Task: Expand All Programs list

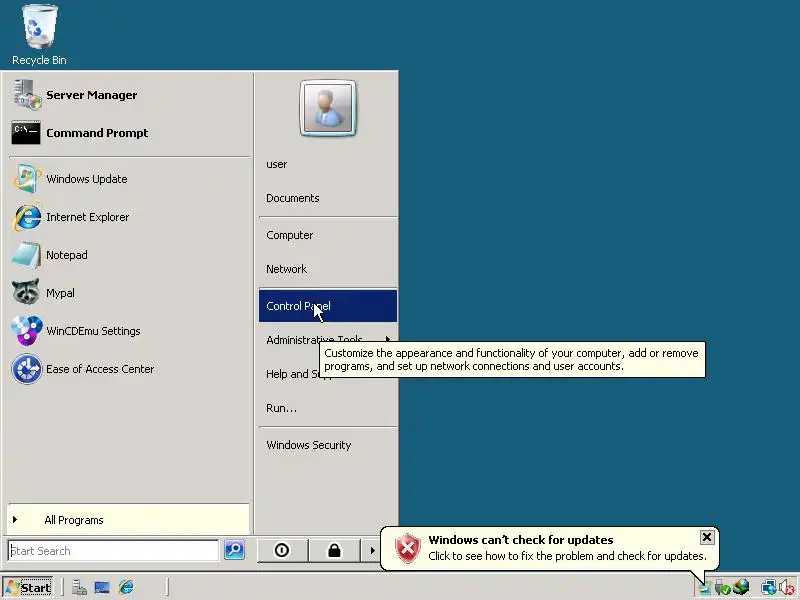Action: 129,520
